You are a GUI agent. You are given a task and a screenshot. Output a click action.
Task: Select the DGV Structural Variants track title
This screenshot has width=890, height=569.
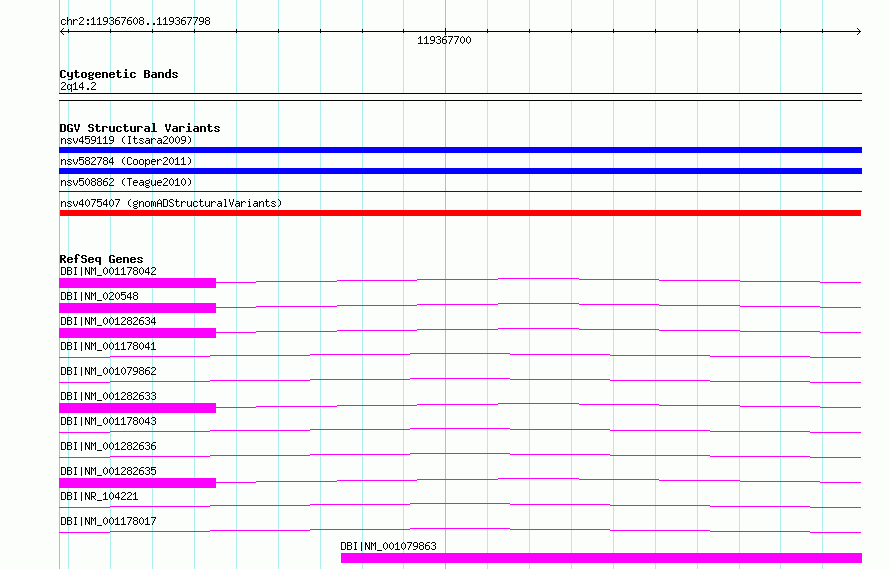click(140, 128)
